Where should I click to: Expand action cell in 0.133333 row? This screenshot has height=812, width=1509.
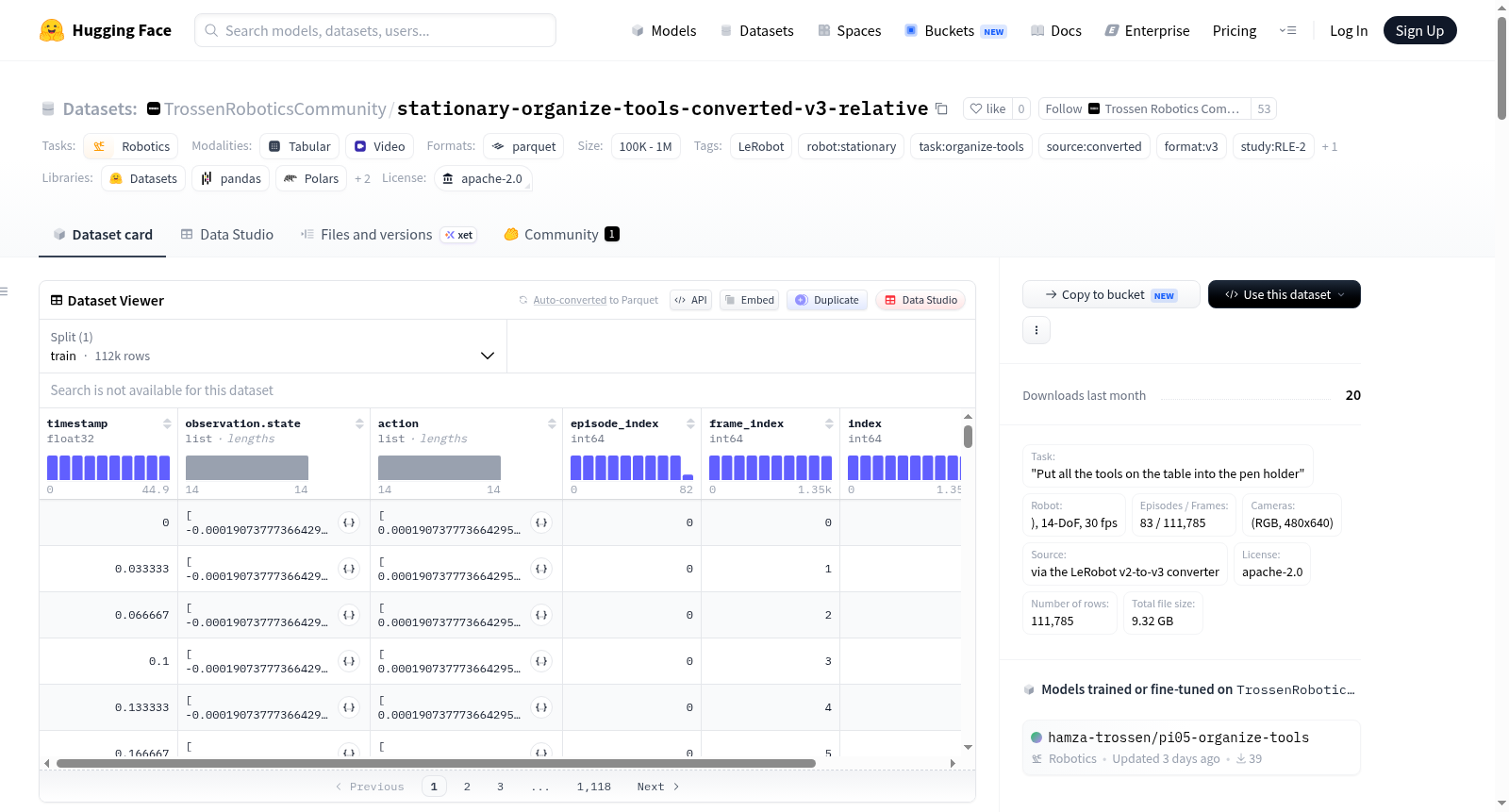pyautogui.click(x=541, y=707)
